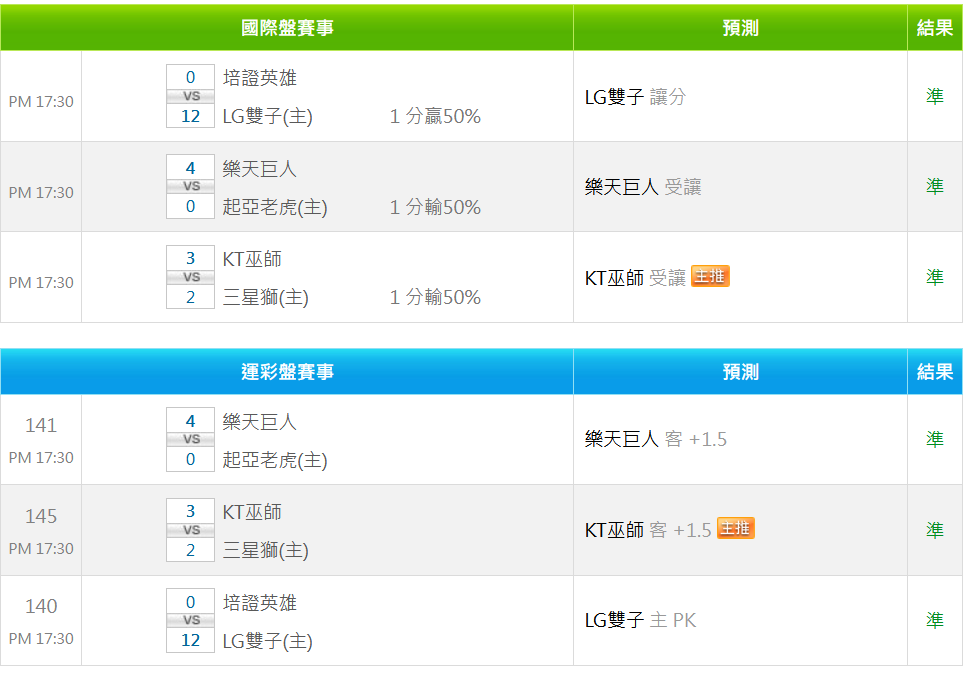968x676 pixels.
Task: Click the 1分贏50% odds text
Action: coord(435,117)
